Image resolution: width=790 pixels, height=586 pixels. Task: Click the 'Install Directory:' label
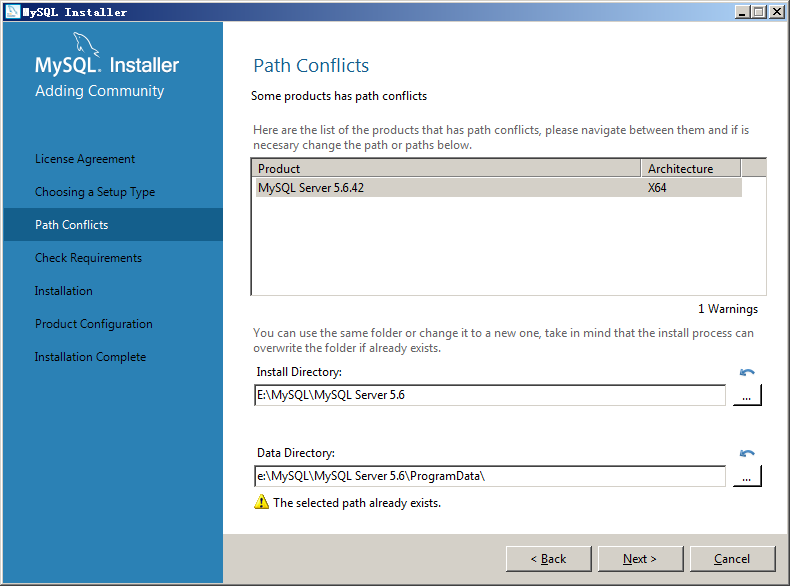point(299,372)
